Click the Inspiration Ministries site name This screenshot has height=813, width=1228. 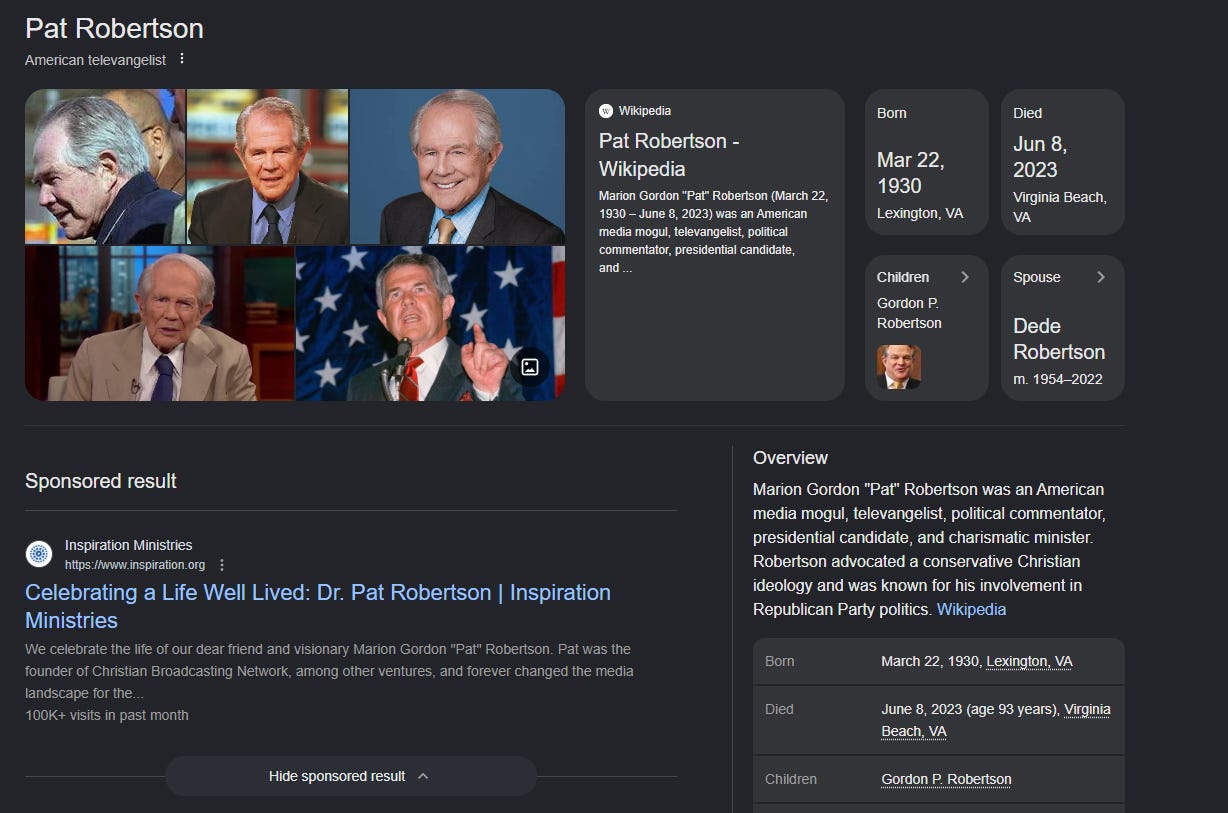[x=128, y=545]
